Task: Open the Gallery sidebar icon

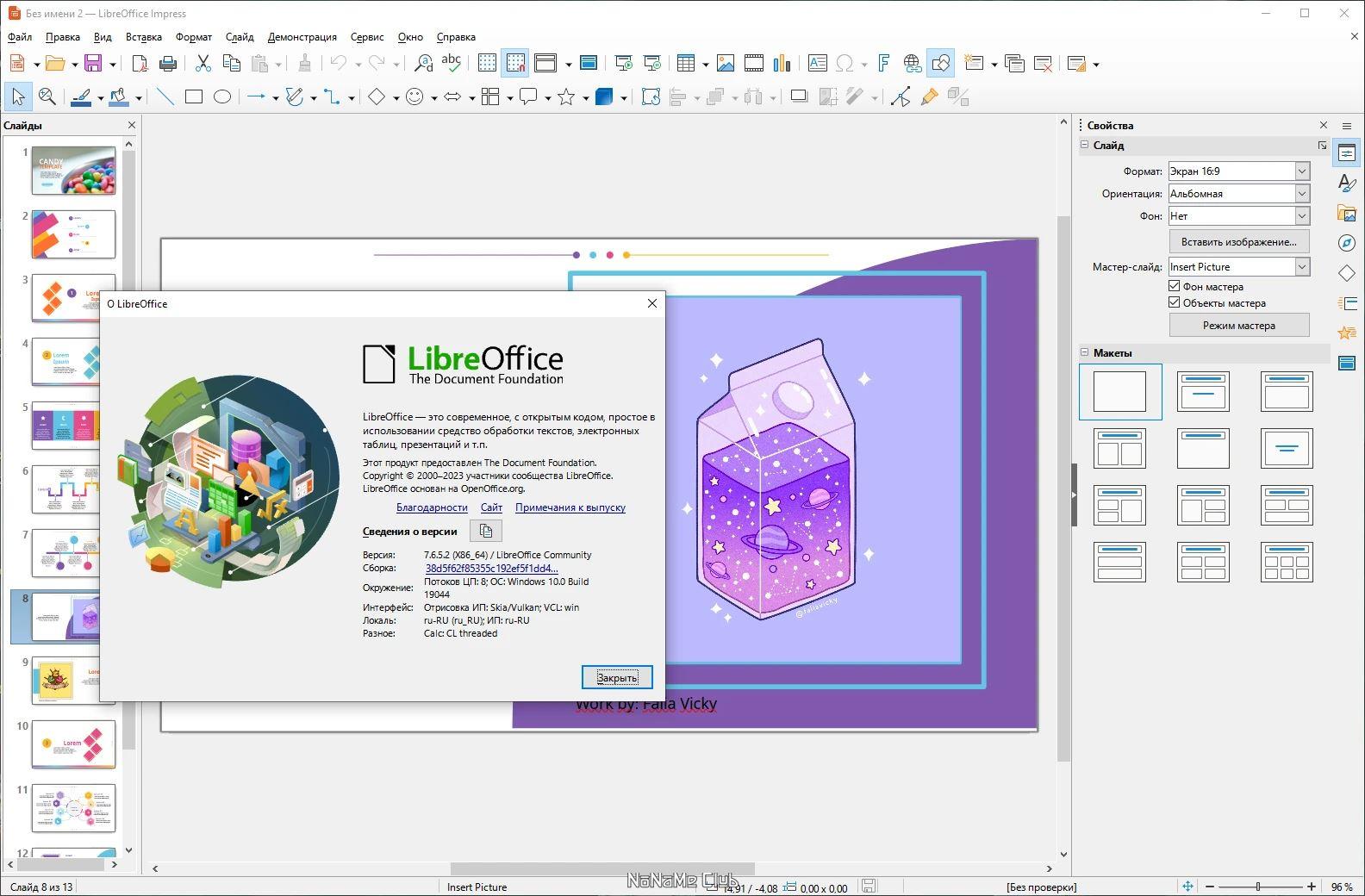Action: pyautogui.click(x=1347, y=213)
